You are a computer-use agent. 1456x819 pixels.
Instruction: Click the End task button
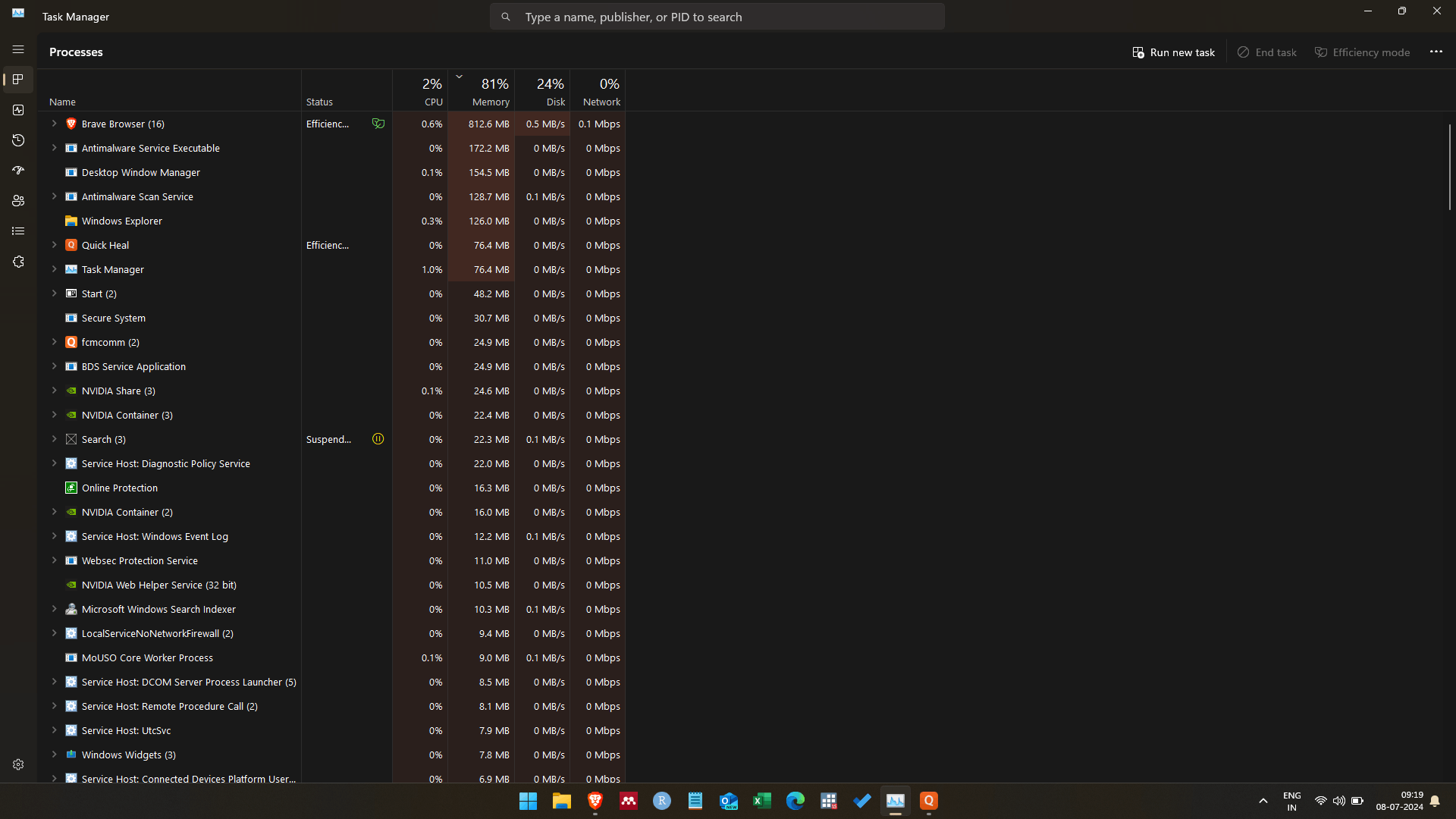click(x=1267, y=52)
